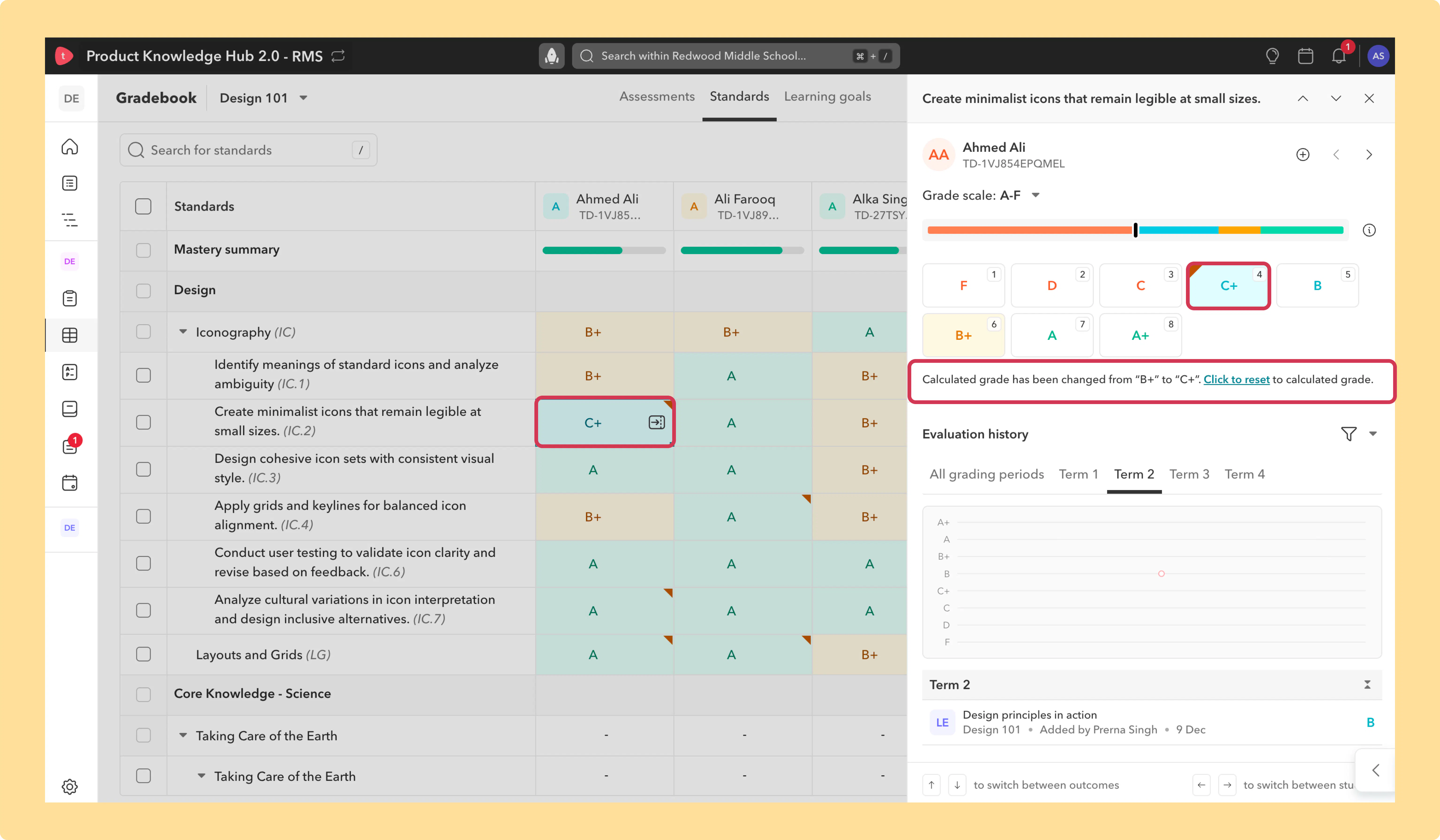Viewport: 1440px width, 840px height.
Task: Check the Layouts and Grids row checkbox
Action: tap(143, 654)
